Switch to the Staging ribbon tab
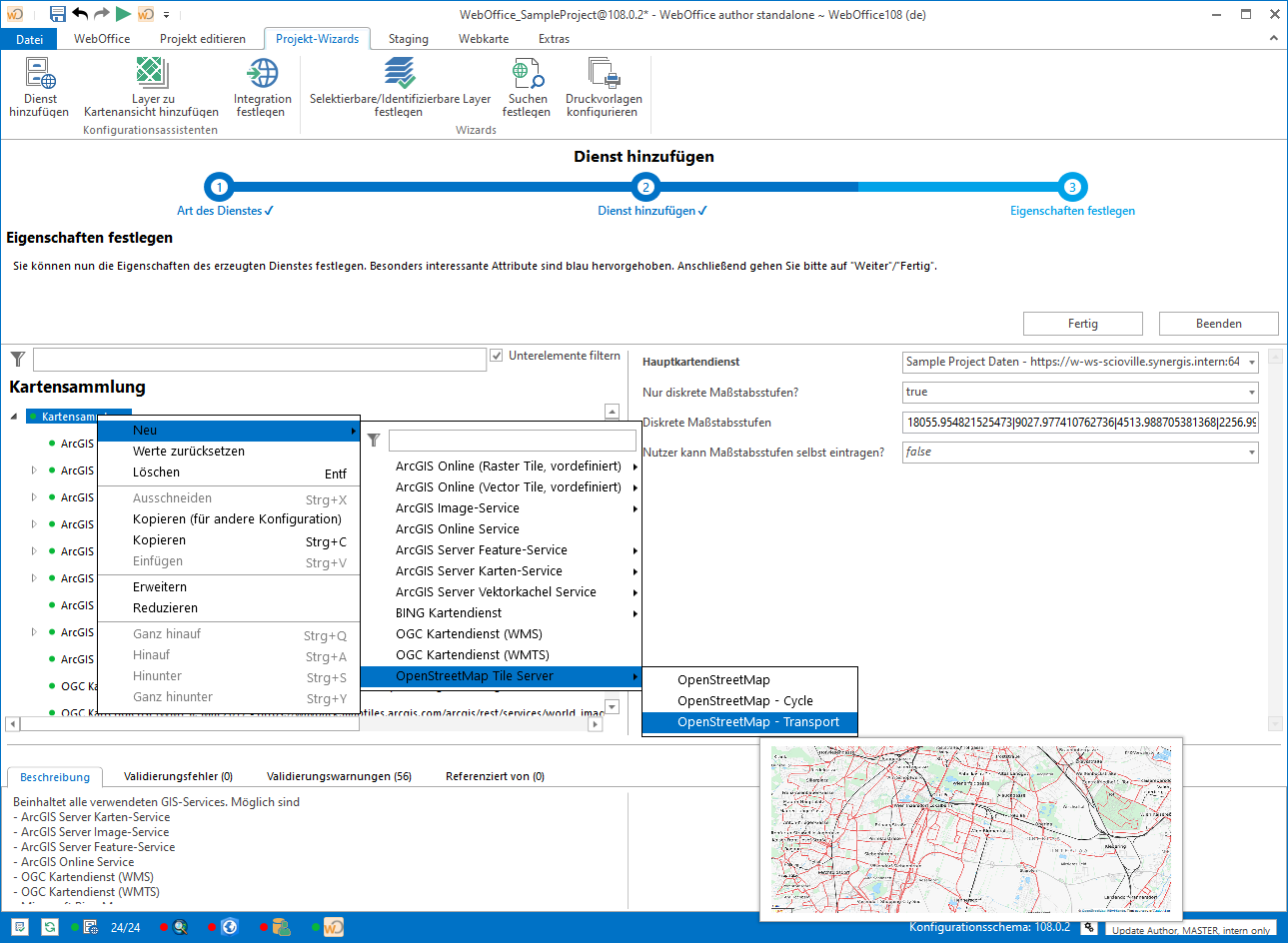 coord(408,39)
